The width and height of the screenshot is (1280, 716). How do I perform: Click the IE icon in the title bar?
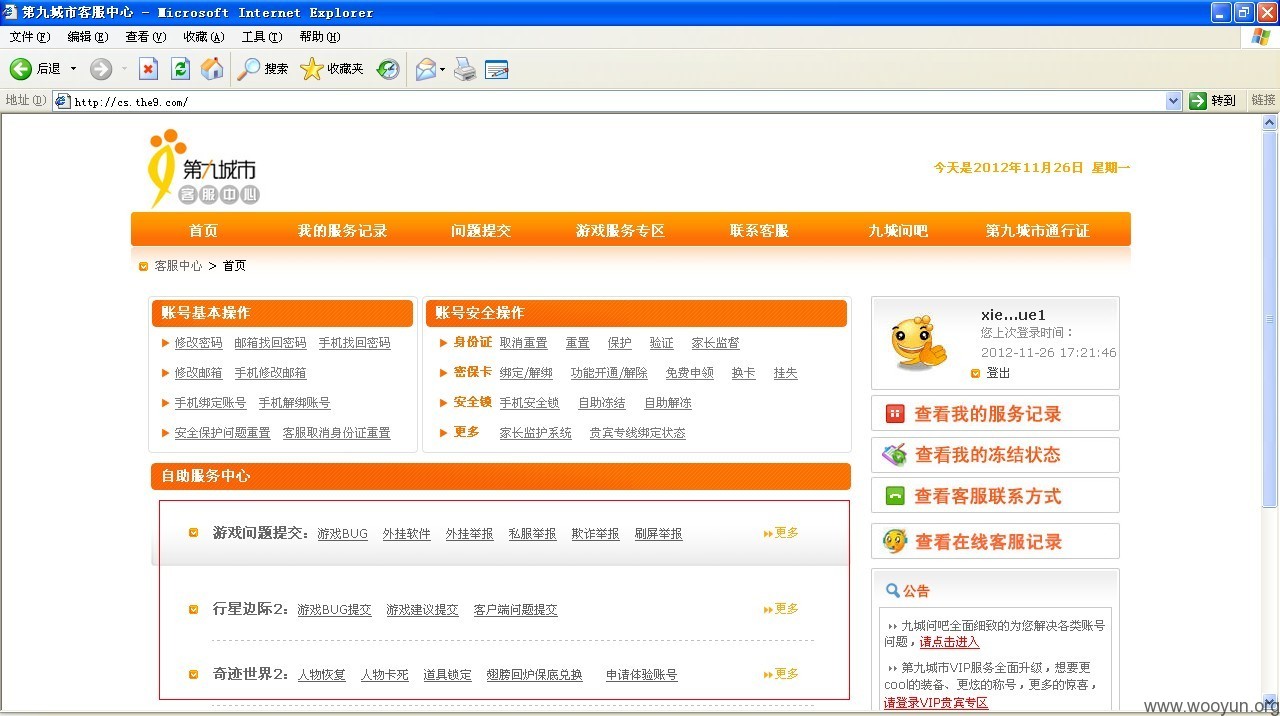(x=11, y=12)
